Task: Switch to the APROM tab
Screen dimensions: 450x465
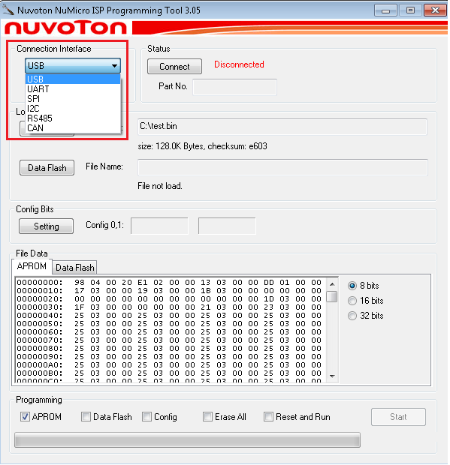Action: 32,266
